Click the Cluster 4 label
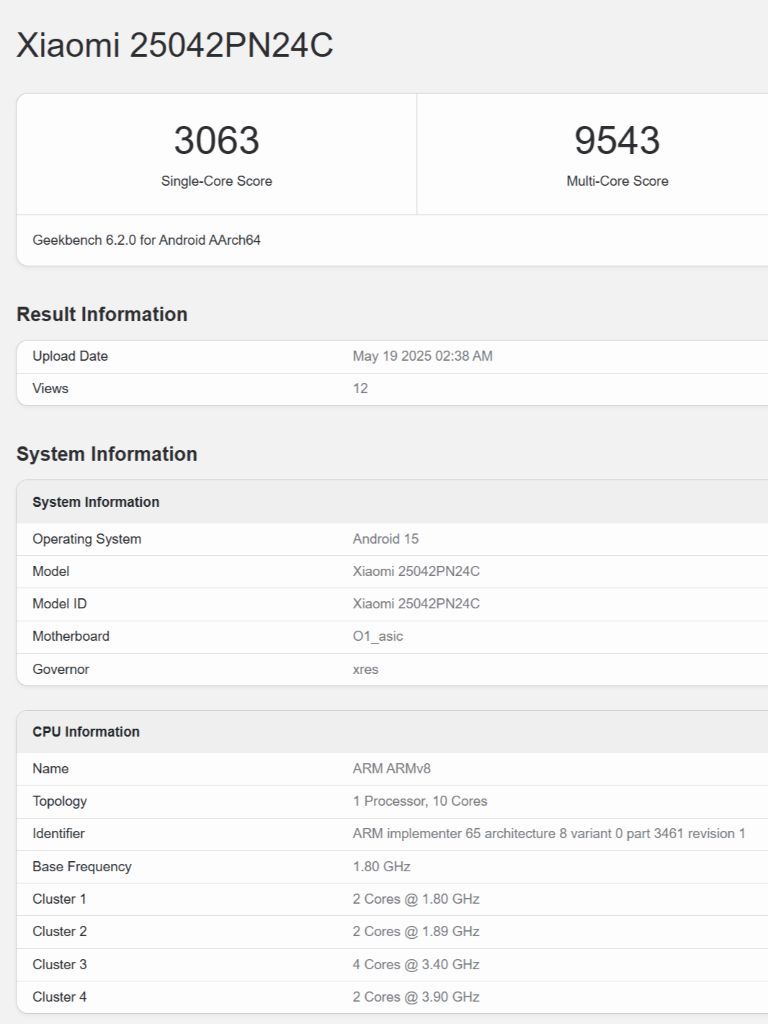Viewport: 768px width, 1024px height. click(x=59, y=997)
